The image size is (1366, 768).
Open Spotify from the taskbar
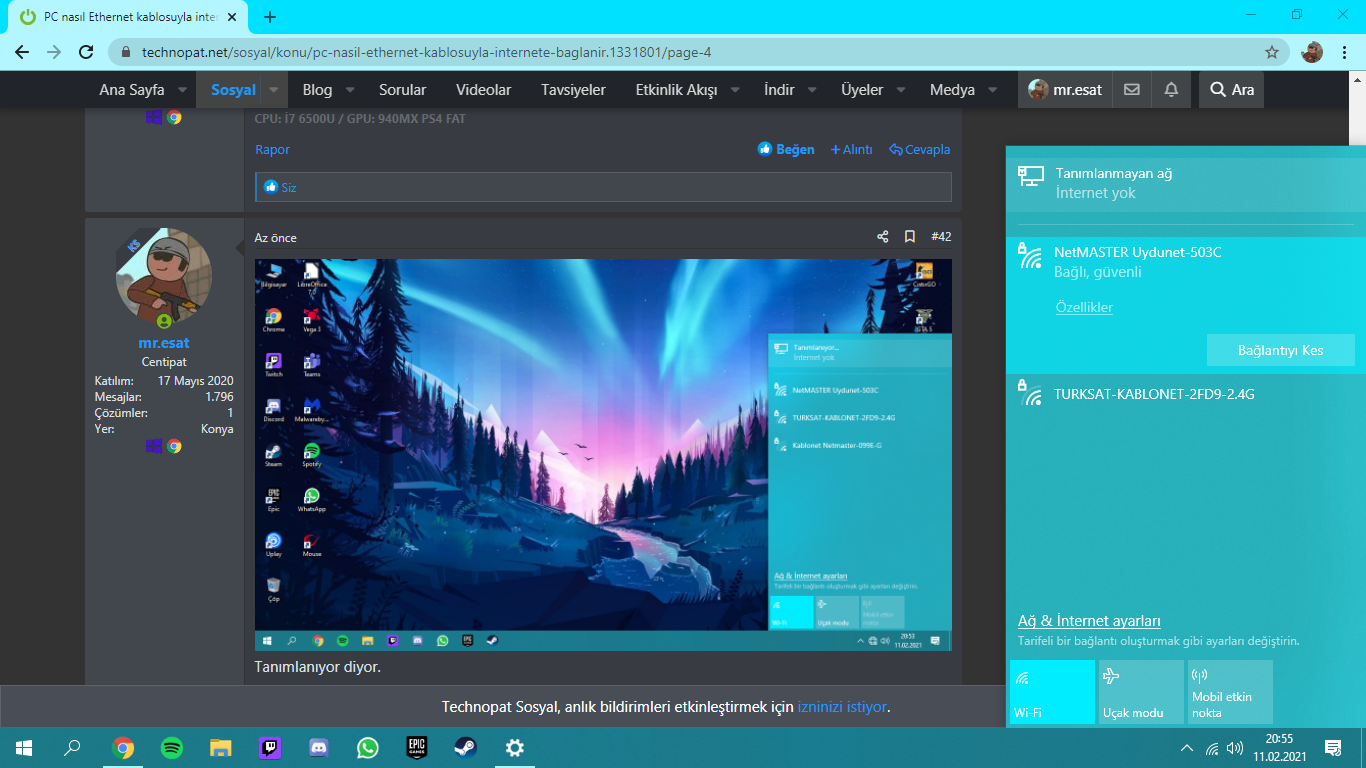click(x=172, y=747)
